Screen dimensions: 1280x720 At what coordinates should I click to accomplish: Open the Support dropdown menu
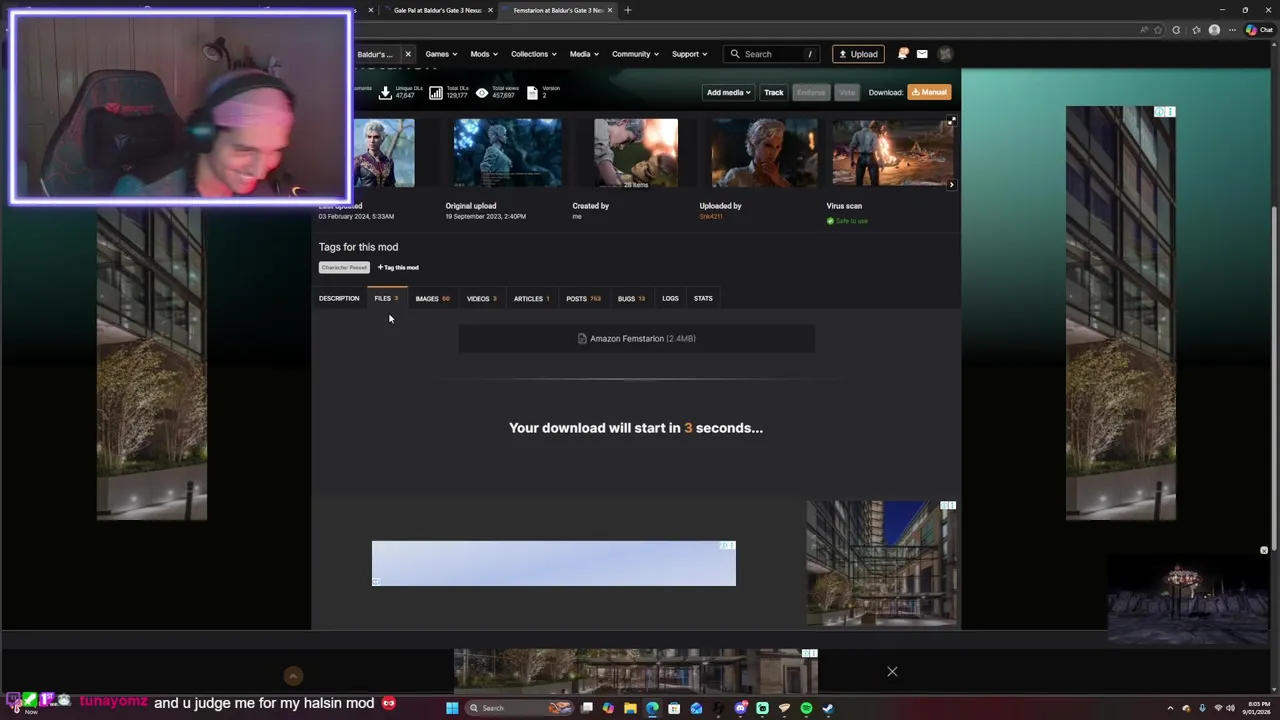point(689,54)
